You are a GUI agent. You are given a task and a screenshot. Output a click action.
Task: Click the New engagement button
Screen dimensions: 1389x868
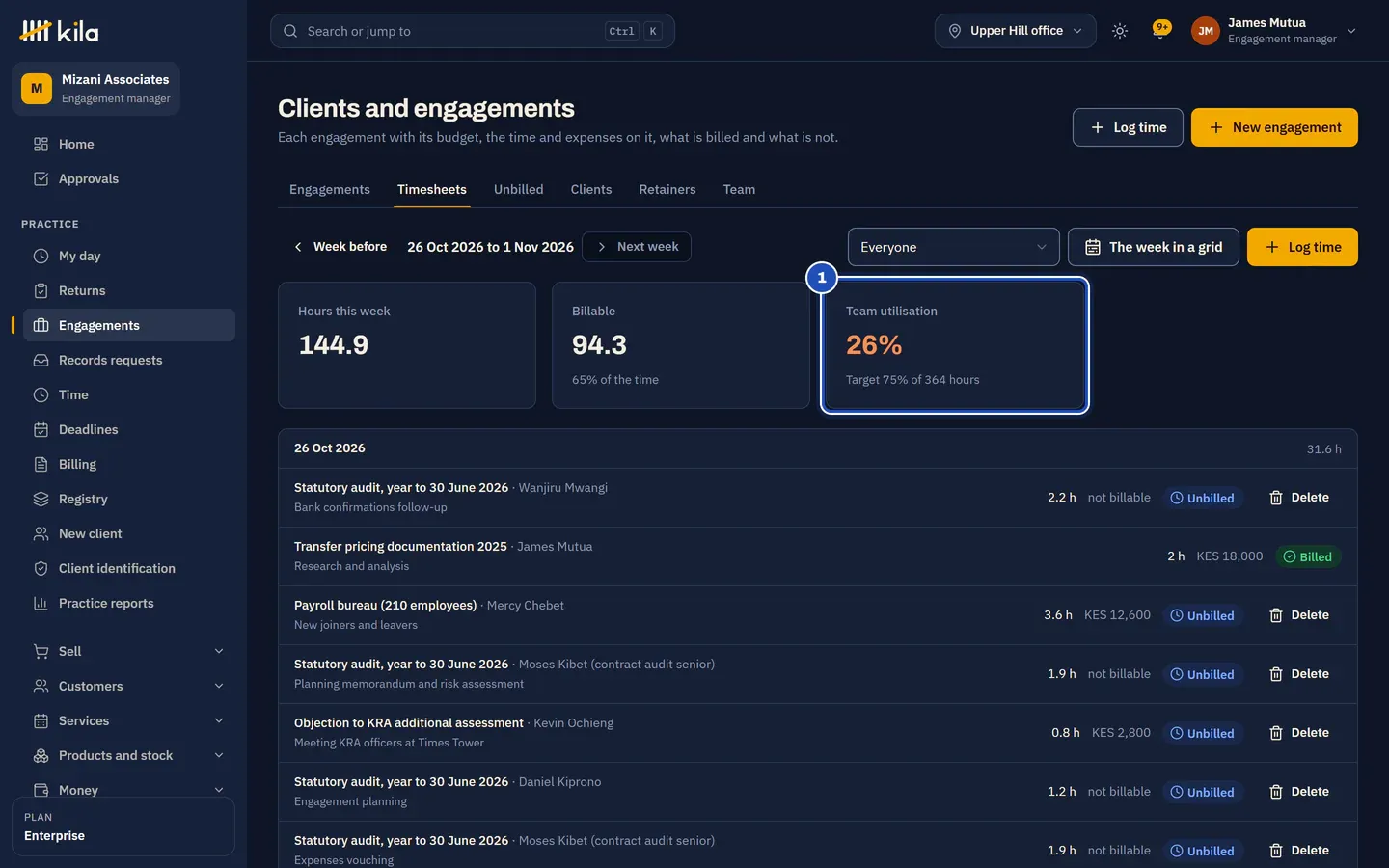click(1274, 127)
